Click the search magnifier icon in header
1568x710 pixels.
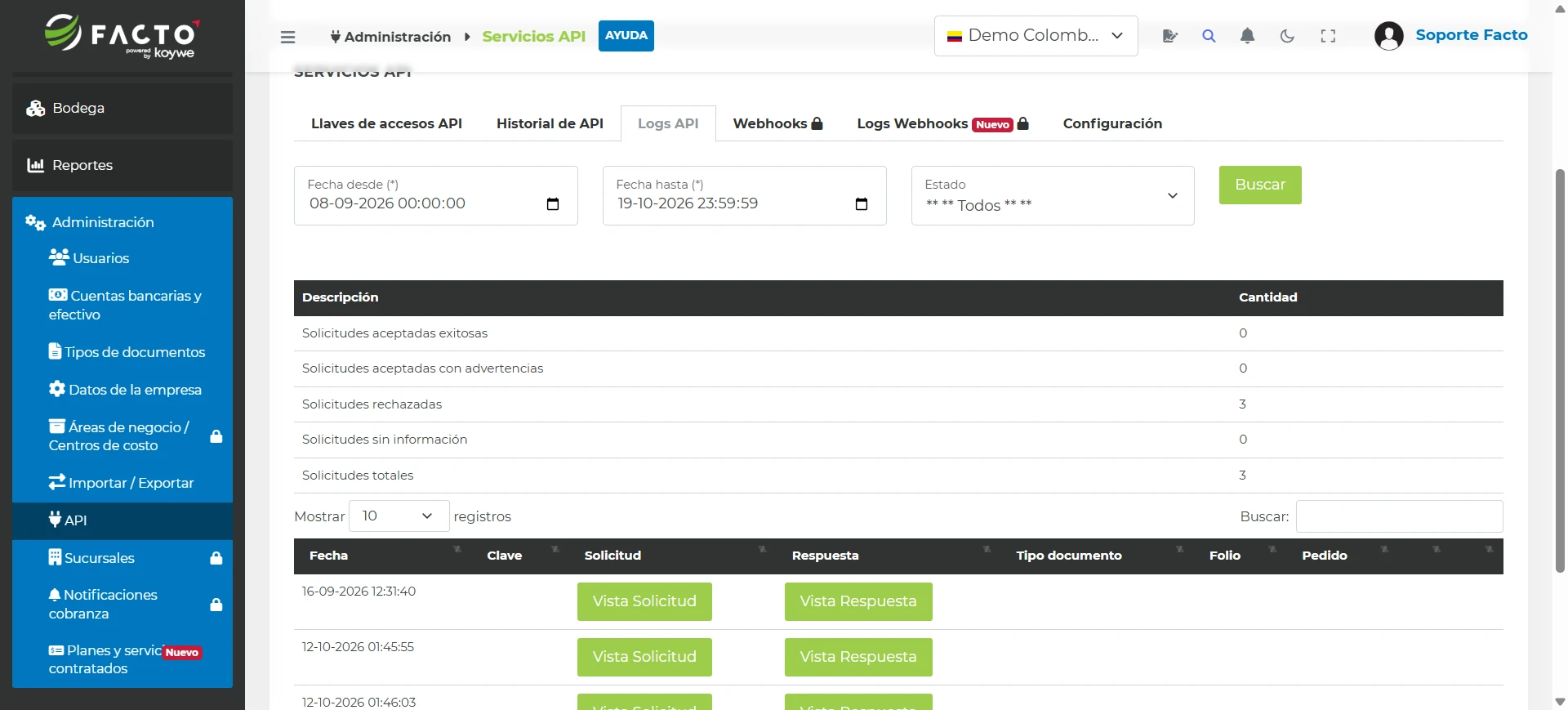tap(1209, 36)
